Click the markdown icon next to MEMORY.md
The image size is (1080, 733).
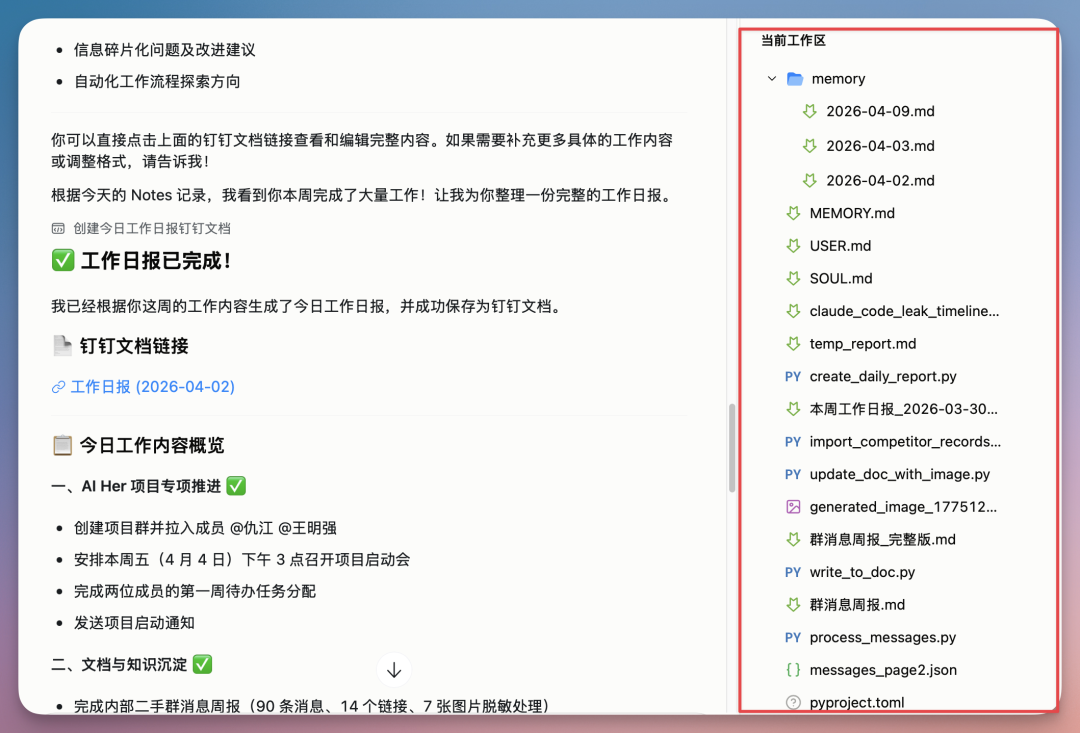point(793,213)
